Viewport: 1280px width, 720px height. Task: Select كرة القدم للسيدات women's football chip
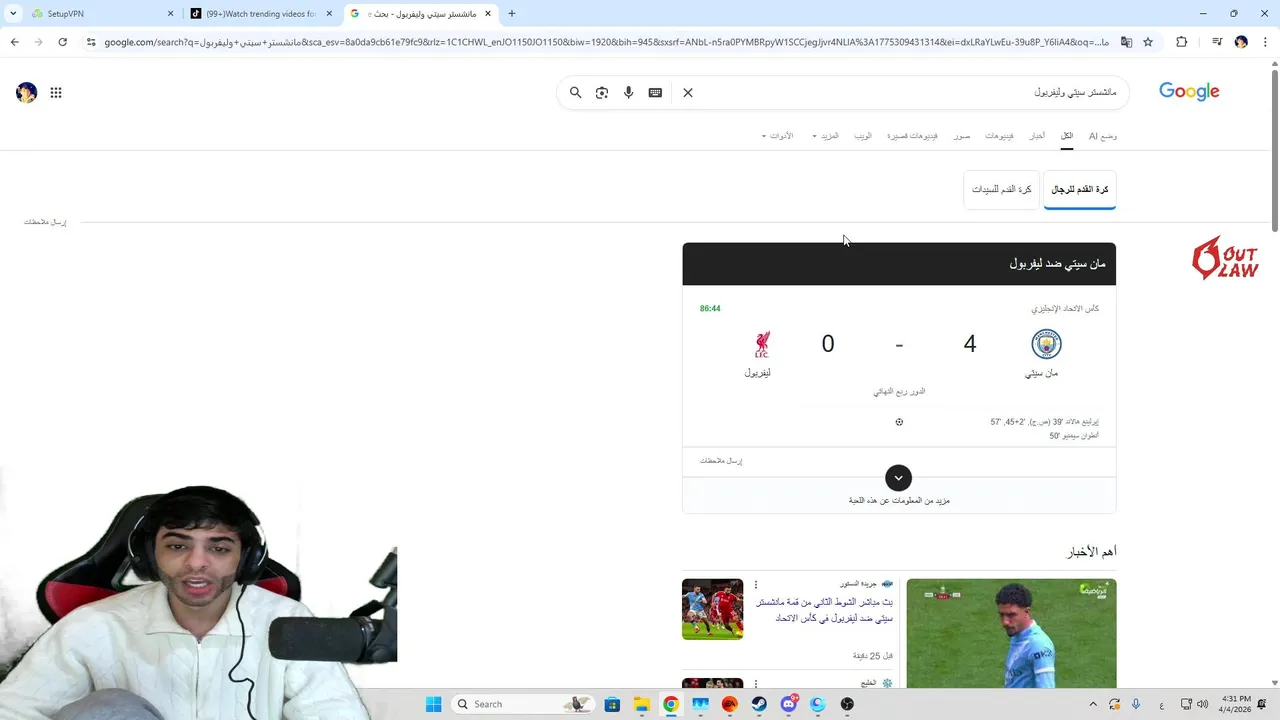coord(1002,189)
